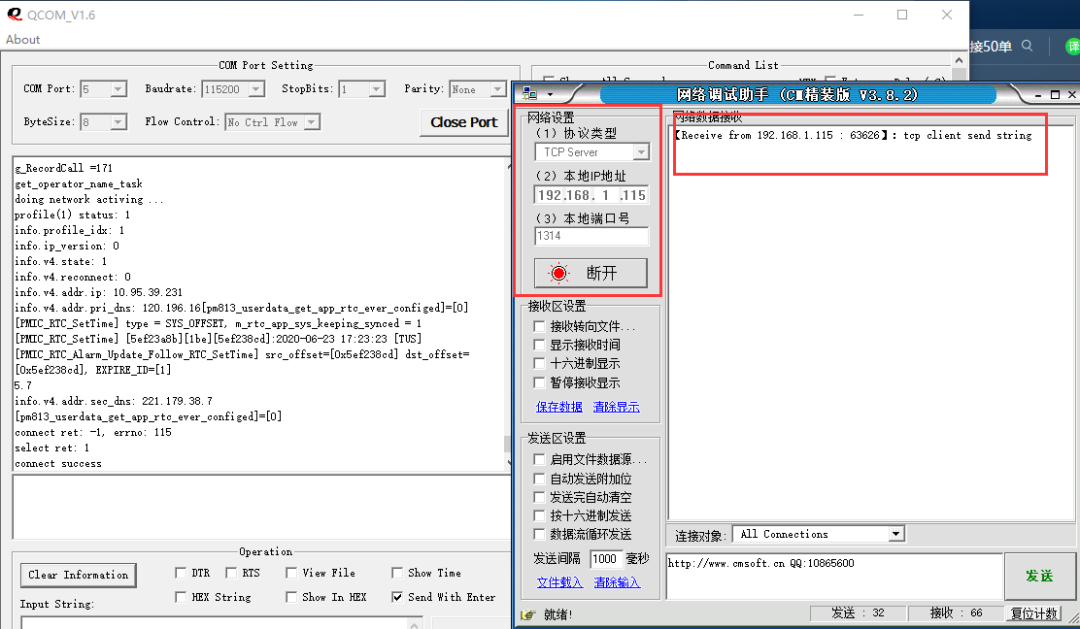The image size is (1080, 629).
Task: Enable 启用文件数据源 file data source checkbox
Action: pyautogui.click(x=539, y=460)
